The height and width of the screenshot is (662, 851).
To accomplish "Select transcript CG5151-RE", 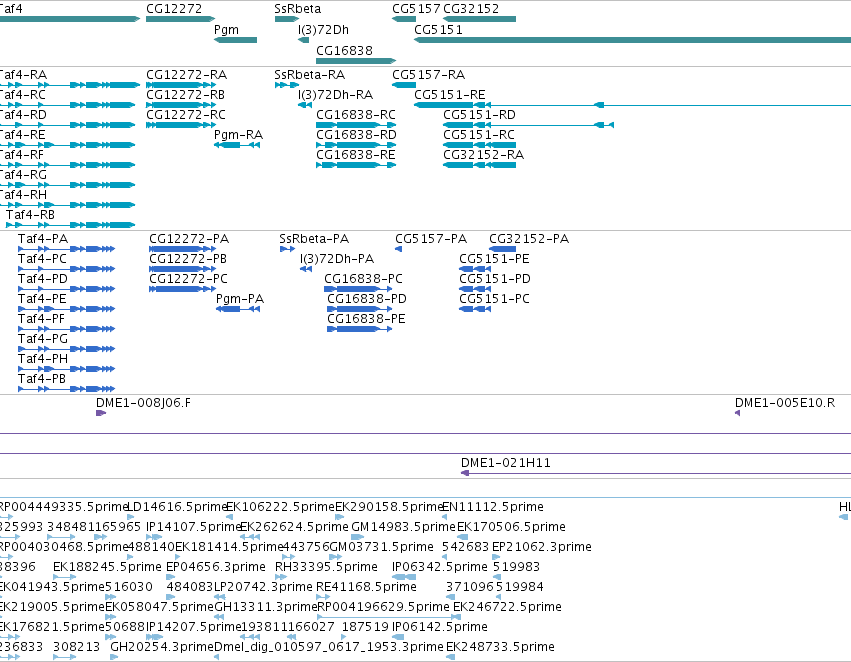I will coord(632,105).
